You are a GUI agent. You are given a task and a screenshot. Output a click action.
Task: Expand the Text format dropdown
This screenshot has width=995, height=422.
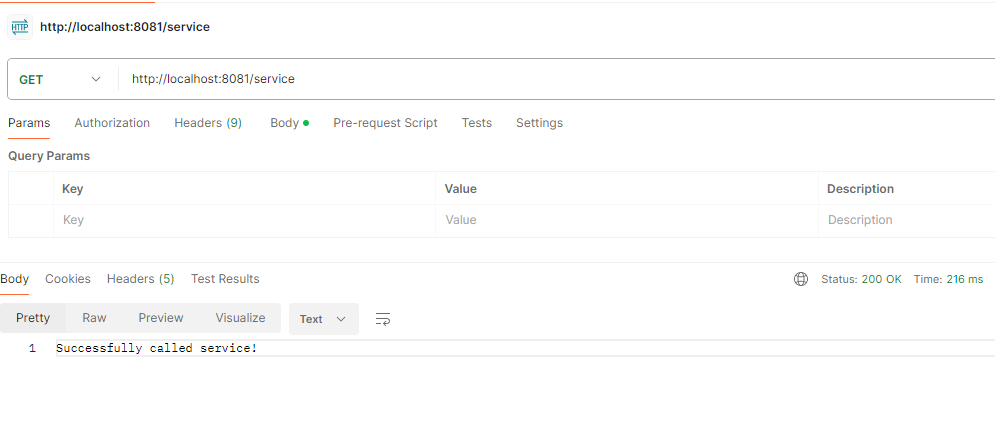(323, 319)
